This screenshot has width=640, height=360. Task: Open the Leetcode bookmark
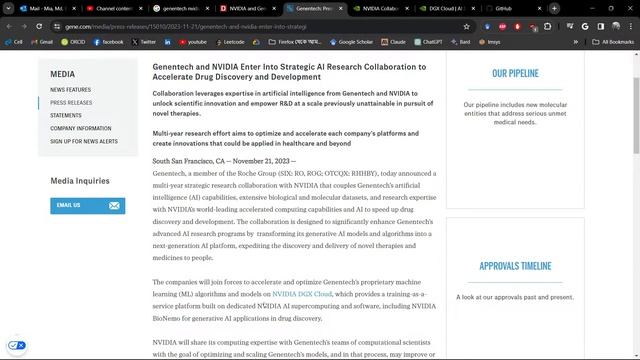(230, 42)
